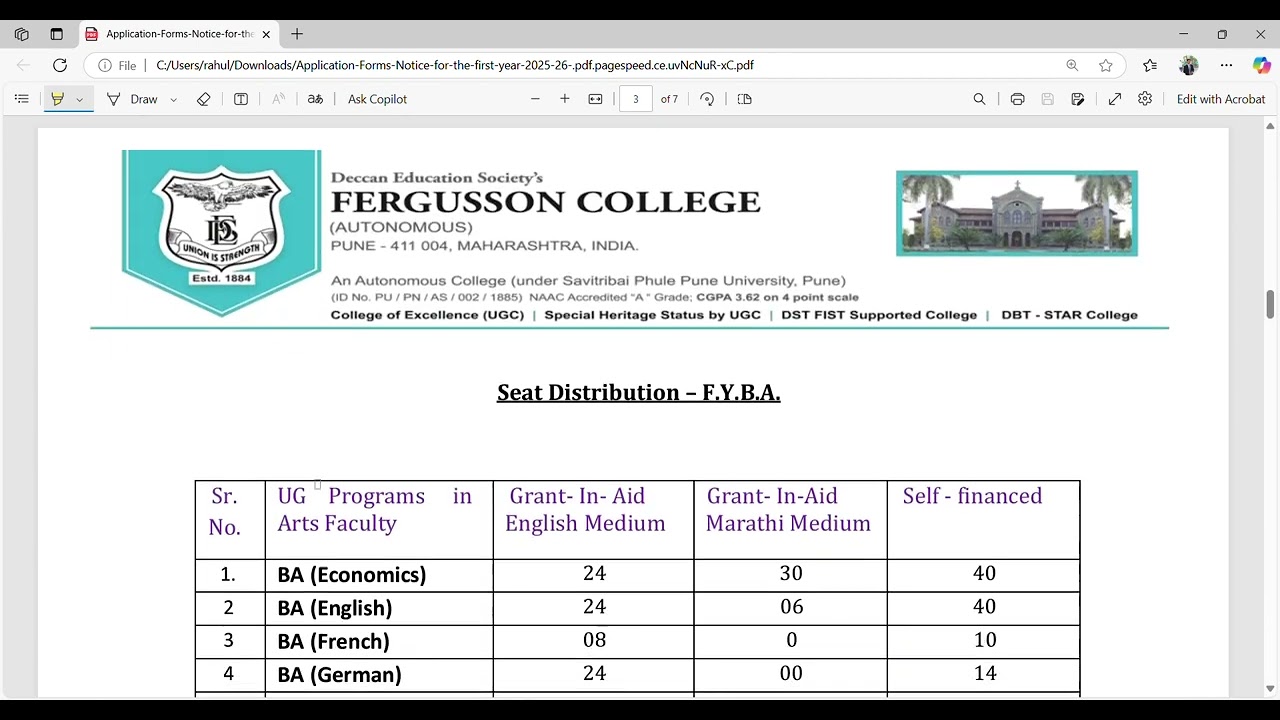Screen dimensions: 1280x720
Task: Open the table of contents panel
Action: [x=21, y=99]
